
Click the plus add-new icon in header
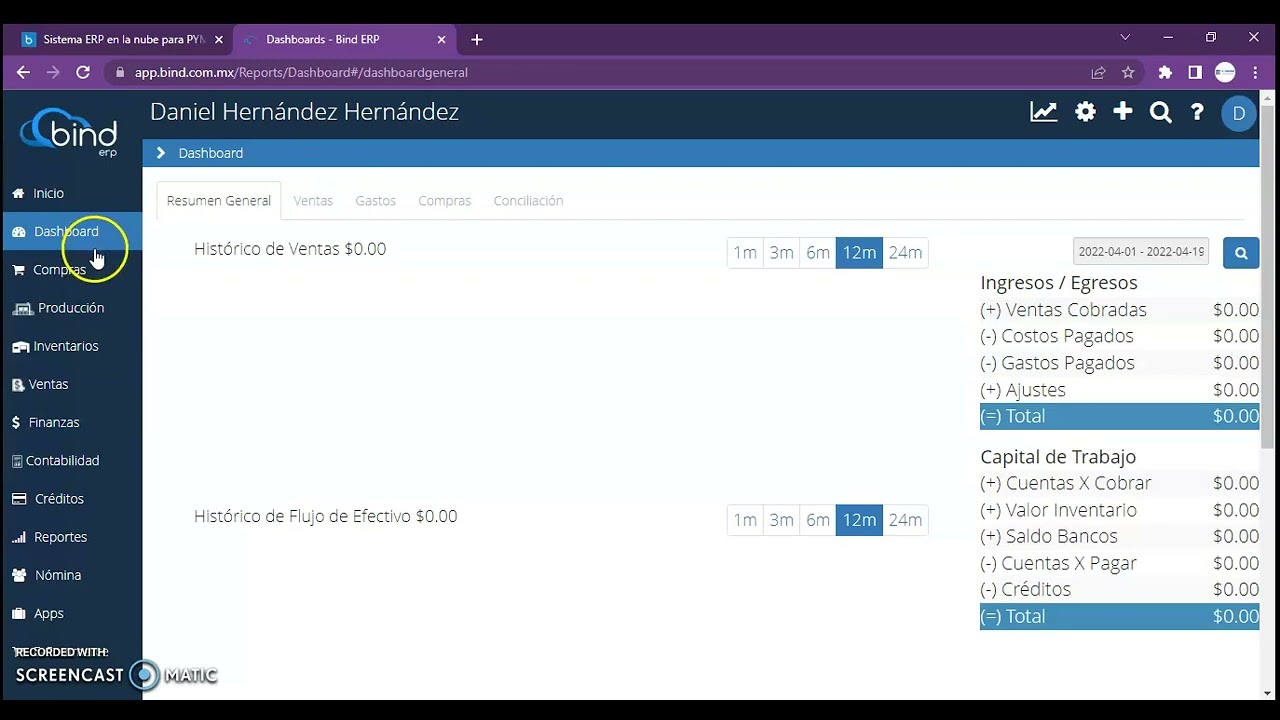pyautogui.click(x=1123, y=112)
